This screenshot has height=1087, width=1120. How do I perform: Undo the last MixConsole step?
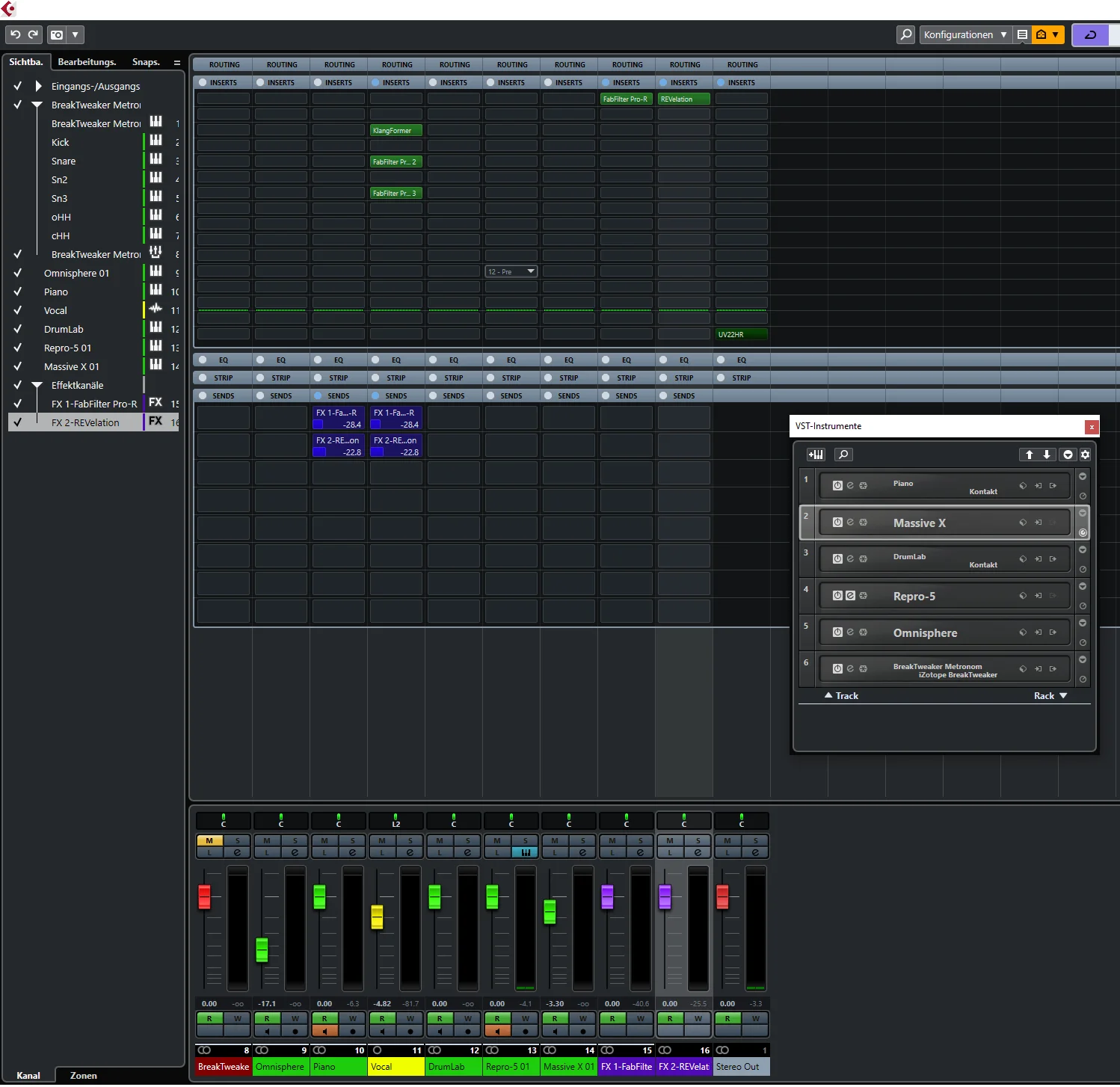pyautogui.click(x=15, y=34)
